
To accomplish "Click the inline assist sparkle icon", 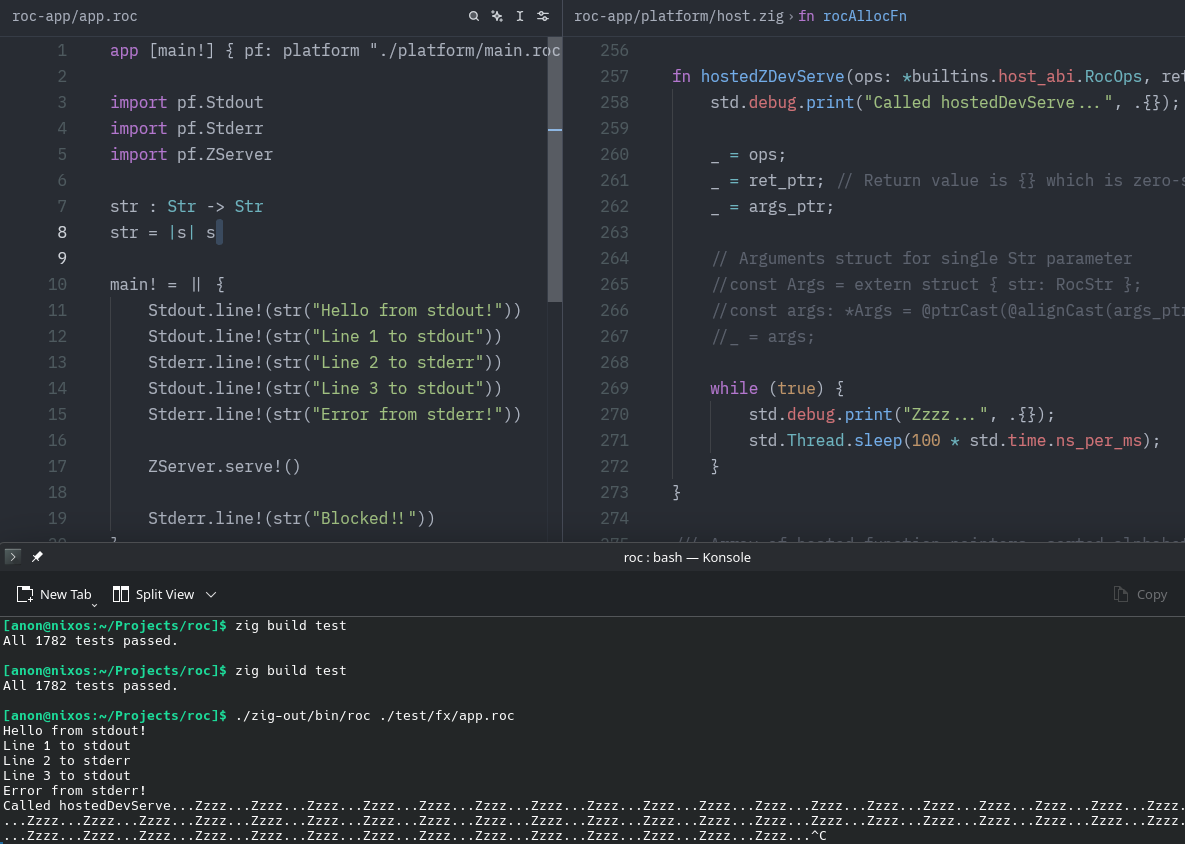I will [496, 17].
